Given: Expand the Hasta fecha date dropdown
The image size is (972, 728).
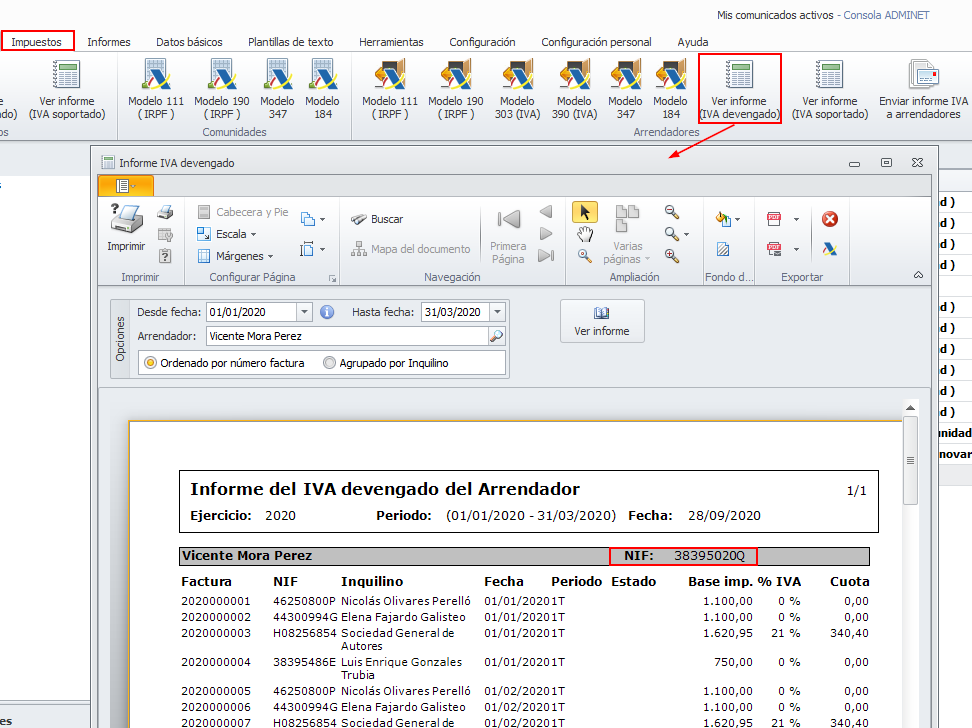Looking at the screenshot, I should coord(497,312).
